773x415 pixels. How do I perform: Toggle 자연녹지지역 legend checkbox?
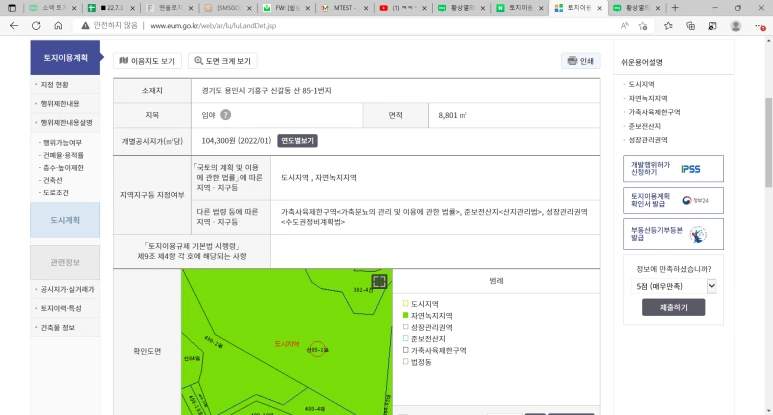(x=406, y=315)
